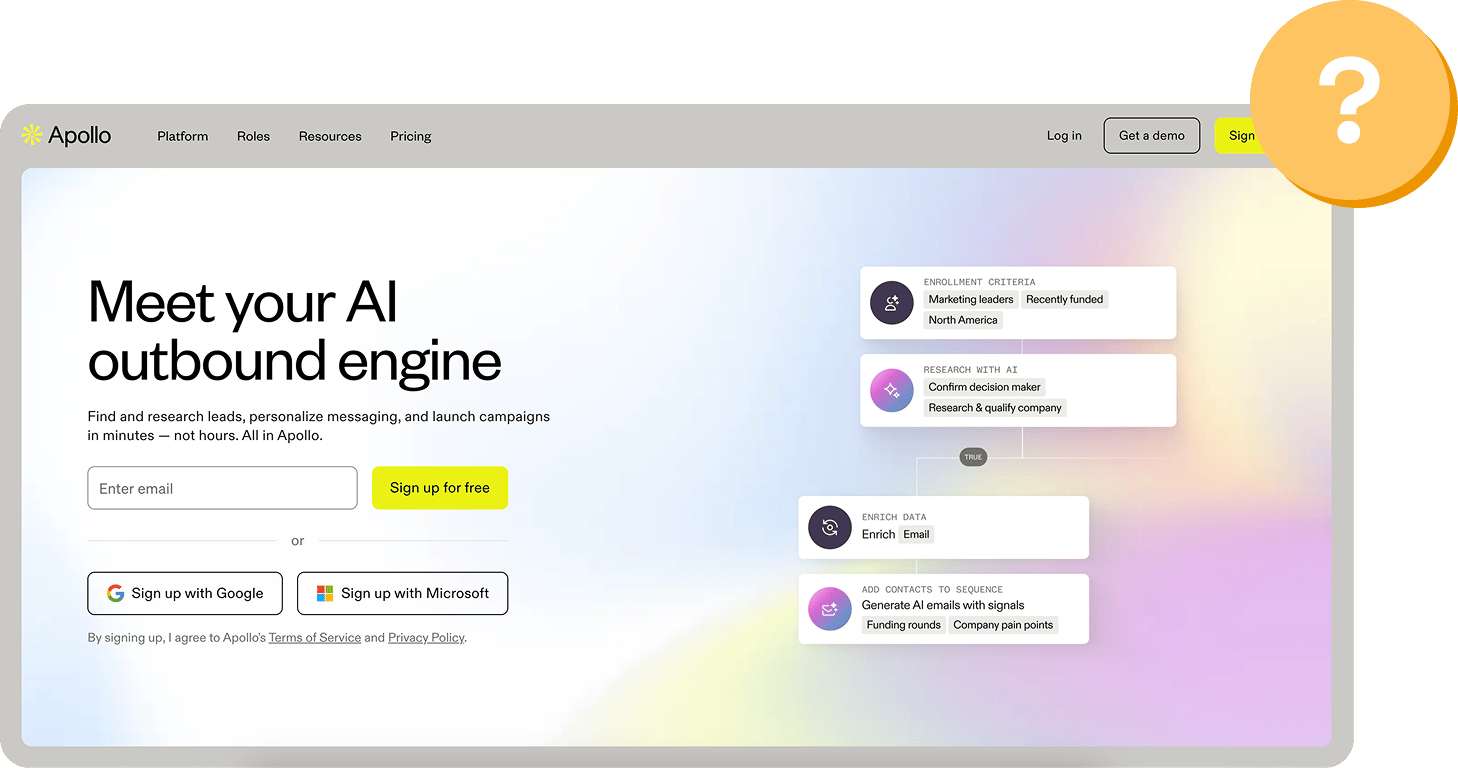Click the Sign up for free button

point(440,488)
